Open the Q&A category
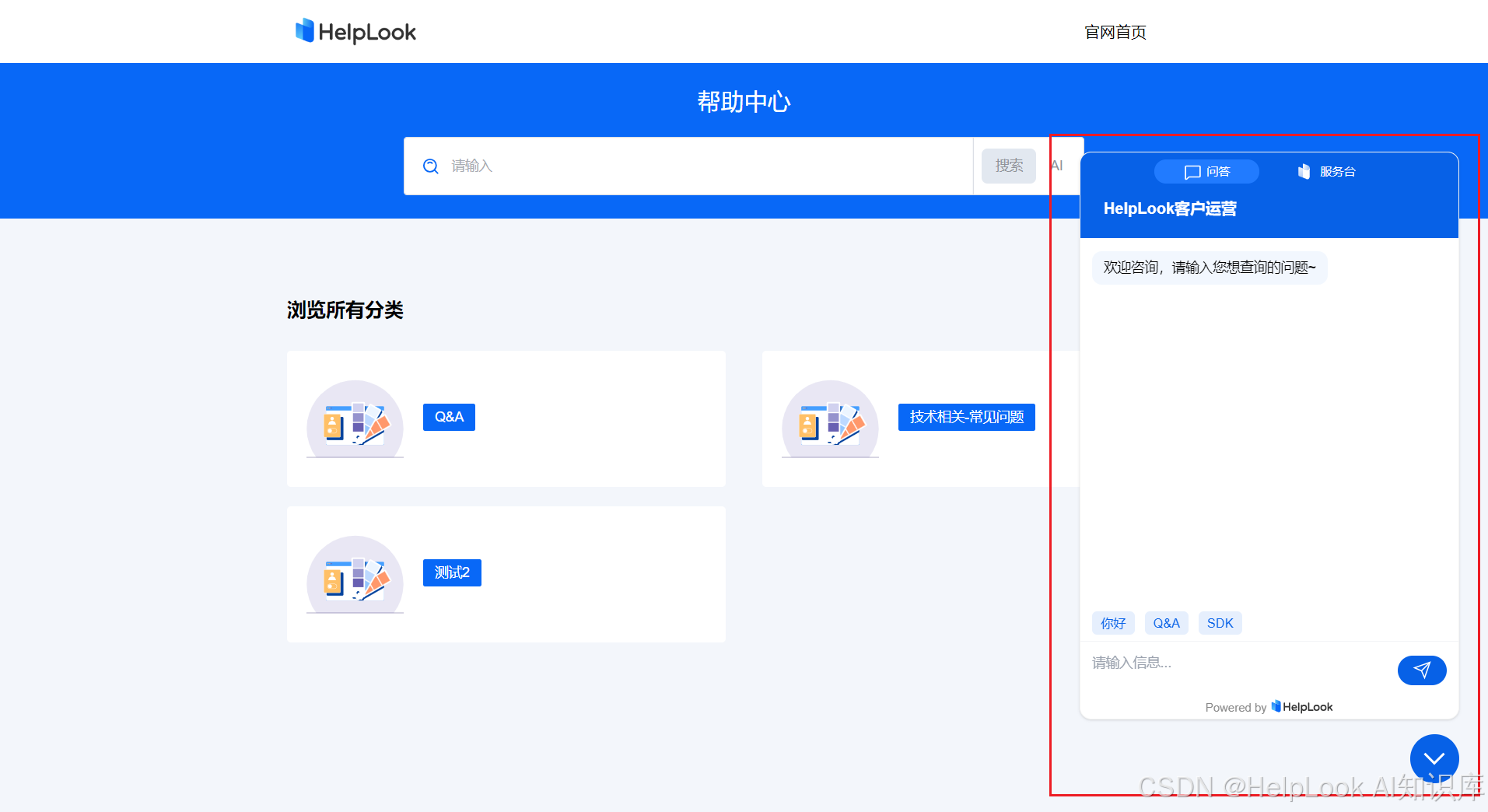Viewport: 1488px width, 812px height. click(449, 417)
